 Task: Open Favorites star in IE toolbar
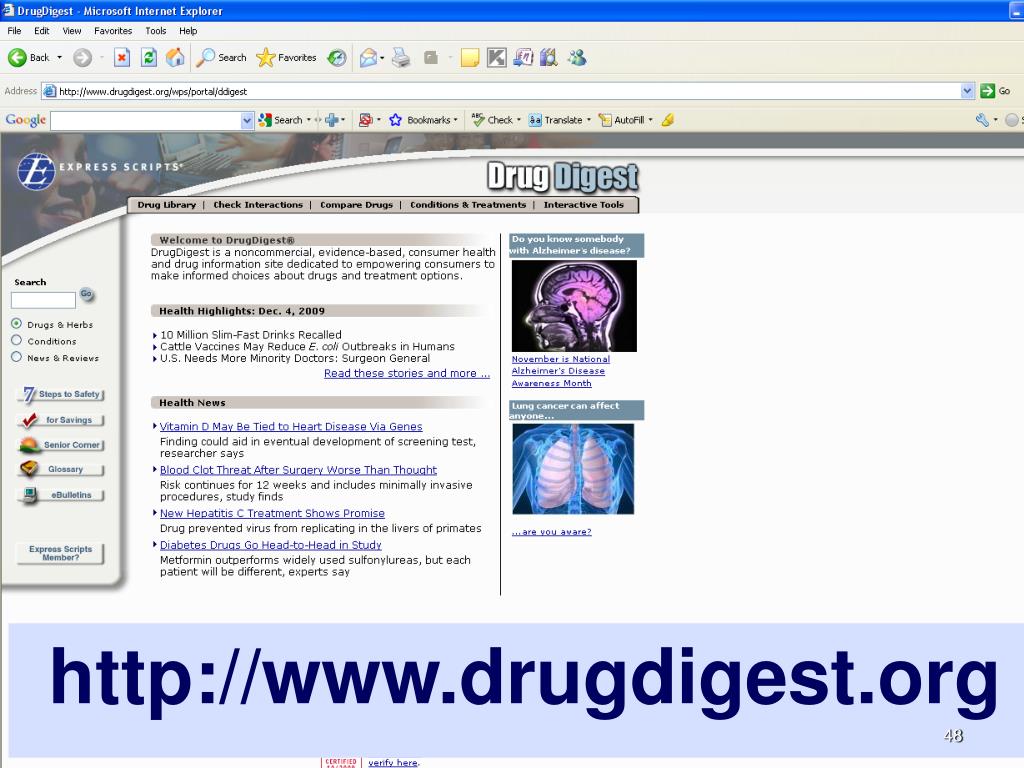coord(287,57)
